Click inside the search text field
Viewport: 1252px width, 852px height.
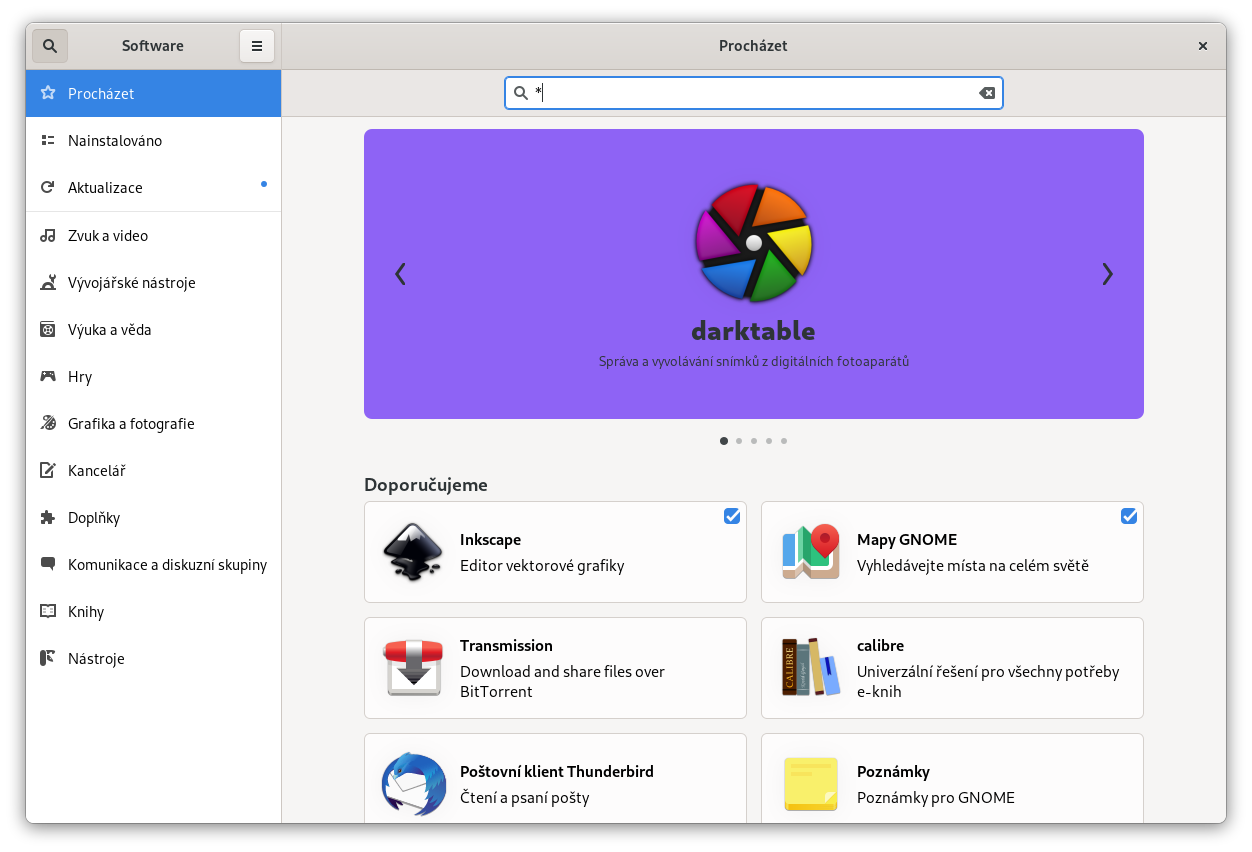click(x=750, y=93)
